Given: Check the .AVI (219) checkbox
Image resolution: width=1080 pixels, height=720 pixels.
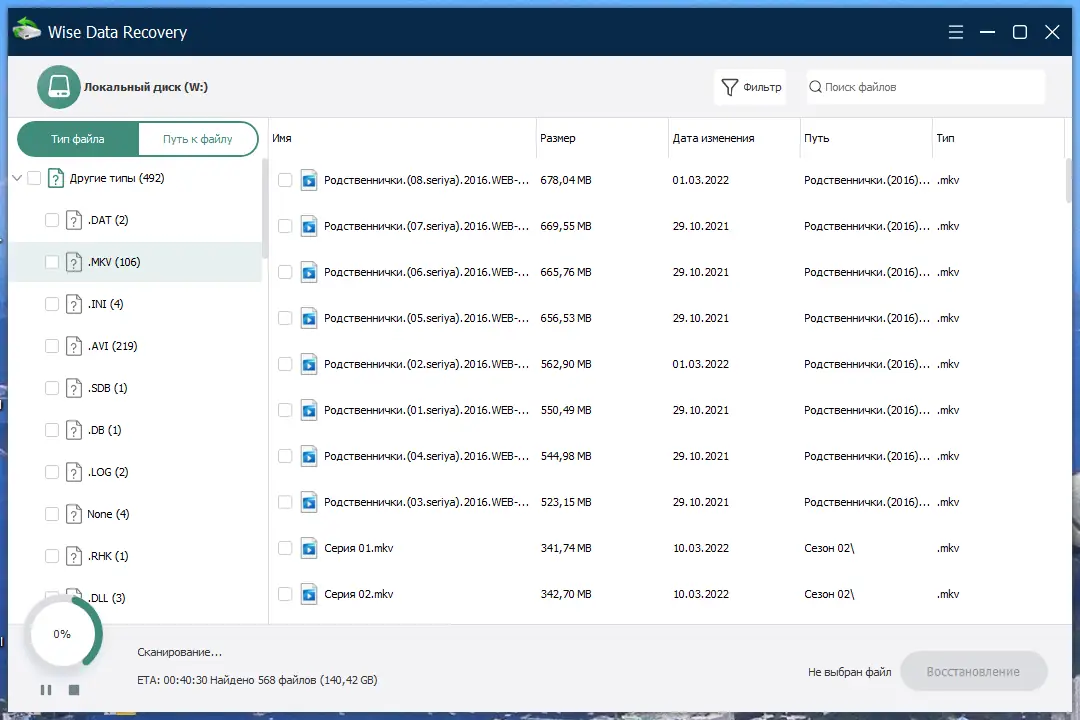Looking at the screenshot, I should point(52,347).
